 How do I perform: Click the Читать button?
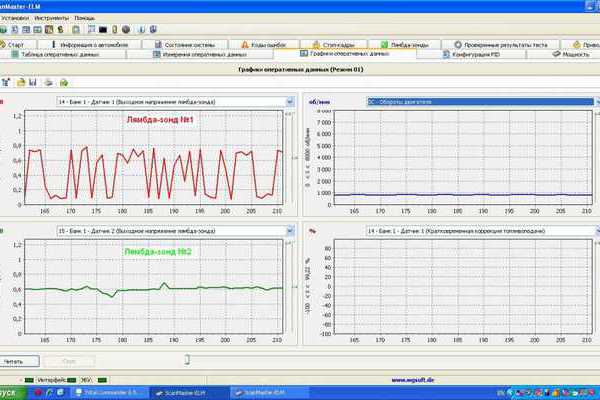pyautogui.click(x=21, y=360)
